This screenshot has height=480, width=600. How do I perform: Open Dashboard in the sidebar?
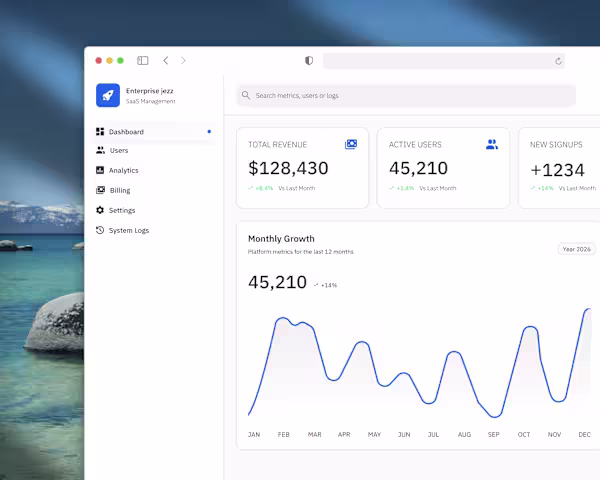[x=154, y=132]
